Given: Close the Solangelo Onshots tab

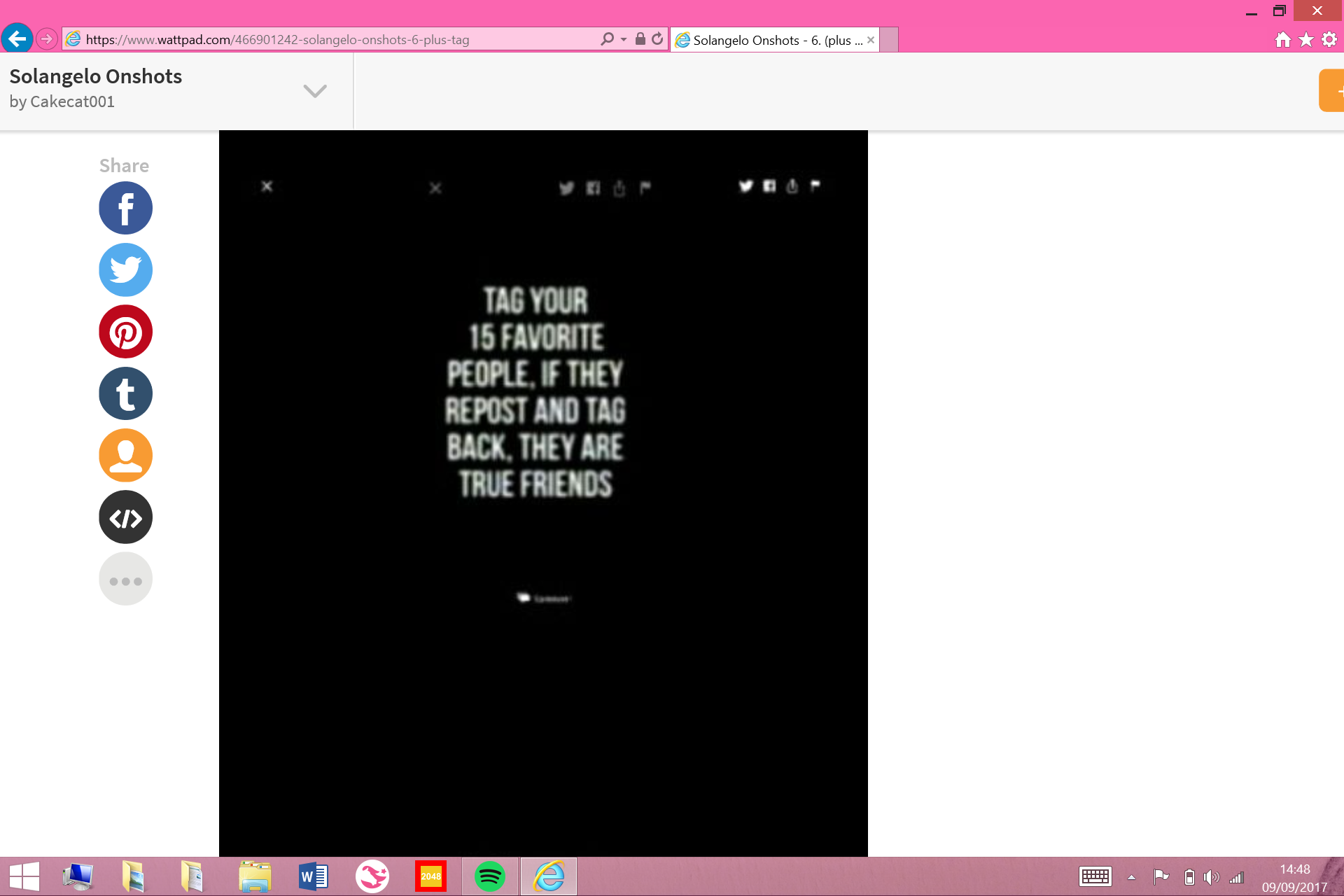Looking at the screenshot, I should point(871,40).
